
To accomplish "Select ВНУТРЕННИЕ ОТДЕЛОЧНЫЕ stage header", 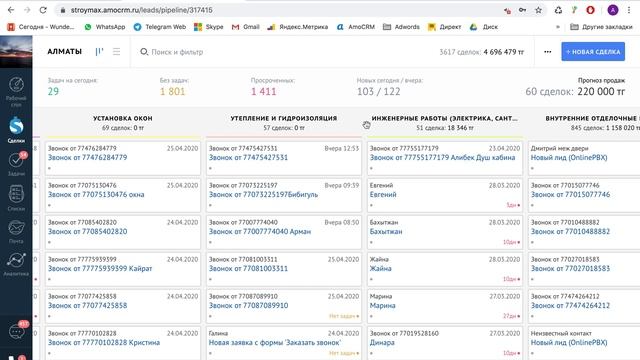I will 592,122.
